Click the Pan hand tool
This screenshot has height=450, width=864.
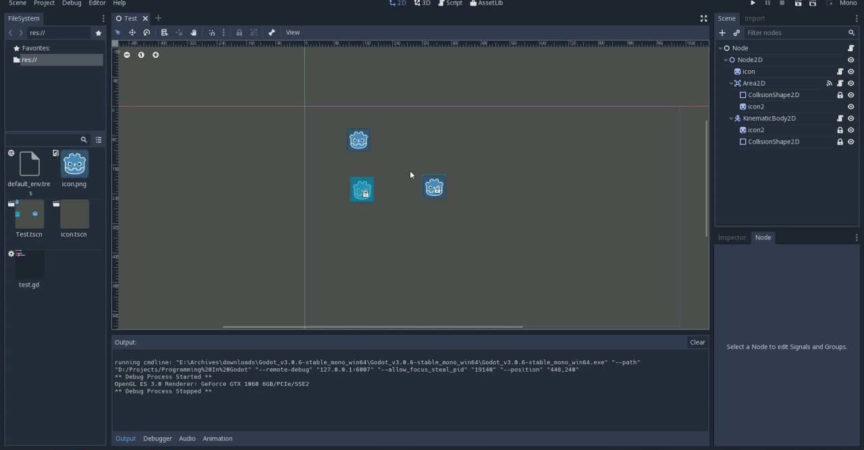pyautogui.click(x=193, y=32)
